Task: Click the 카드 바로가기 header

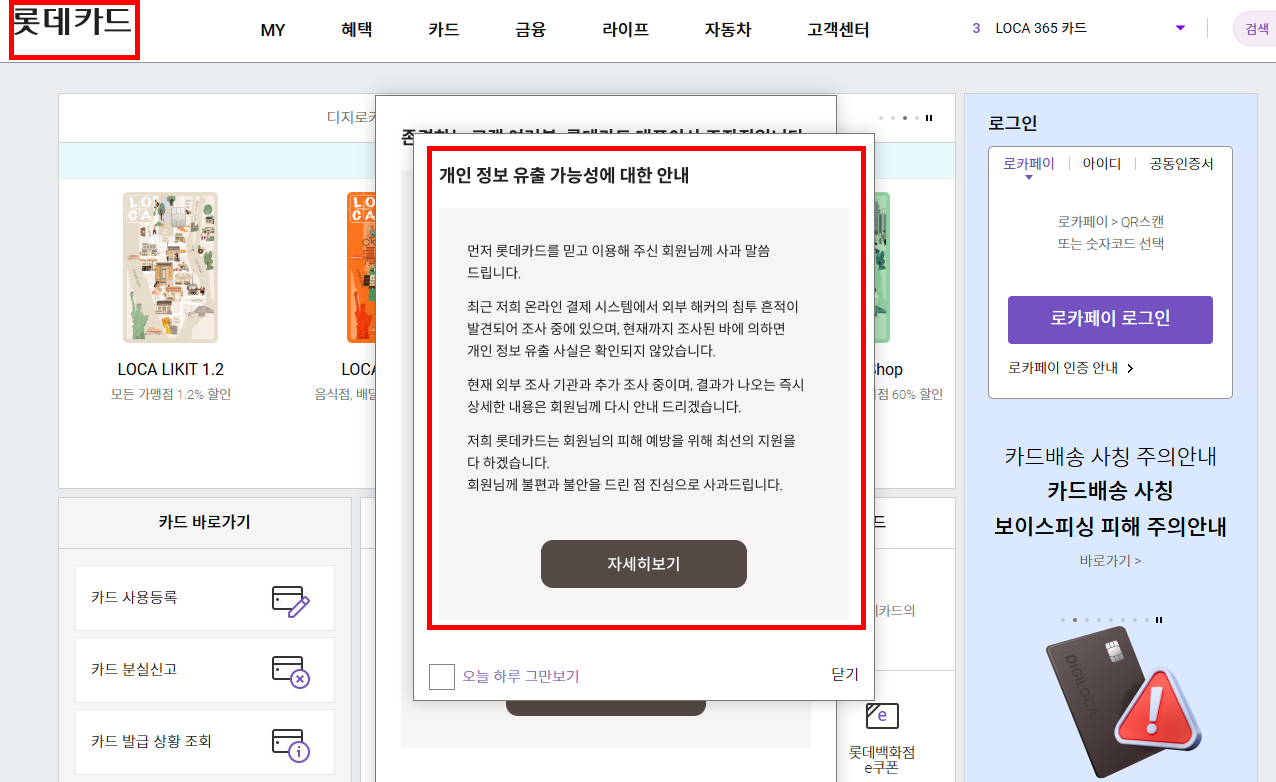Action: (205, 522)
